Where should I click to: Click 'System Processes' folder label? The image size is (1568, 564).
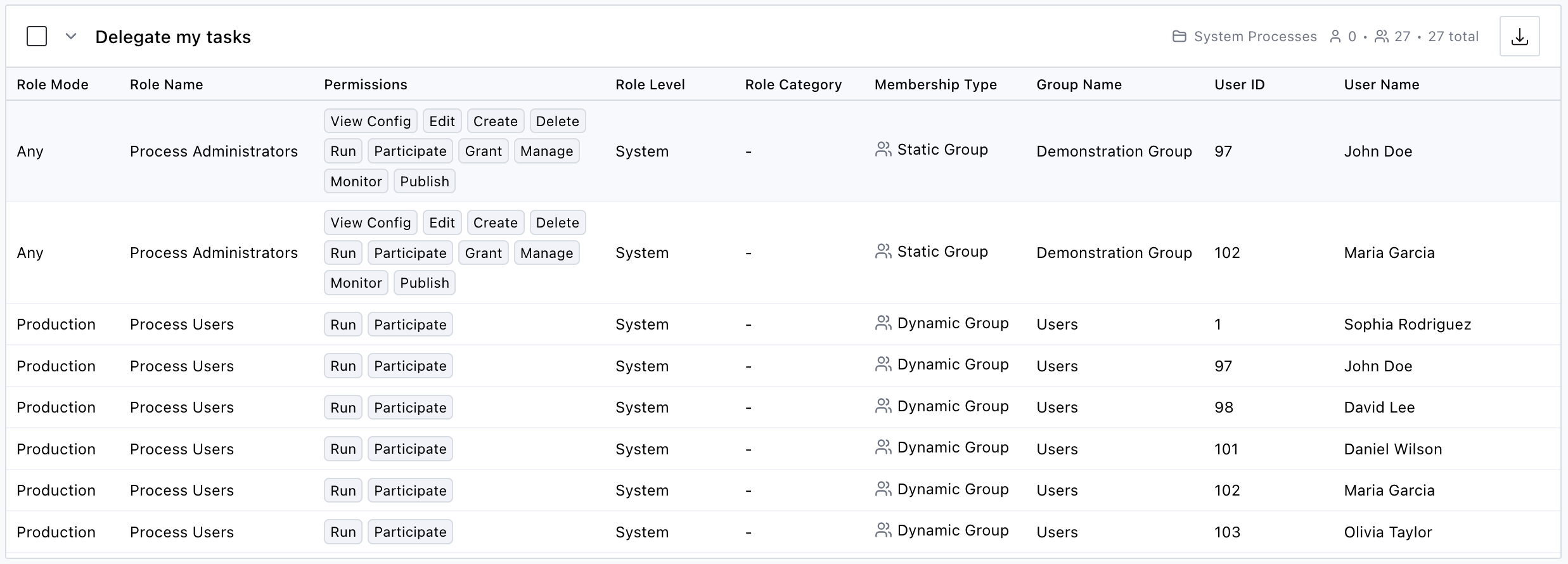pos(1256,37)
